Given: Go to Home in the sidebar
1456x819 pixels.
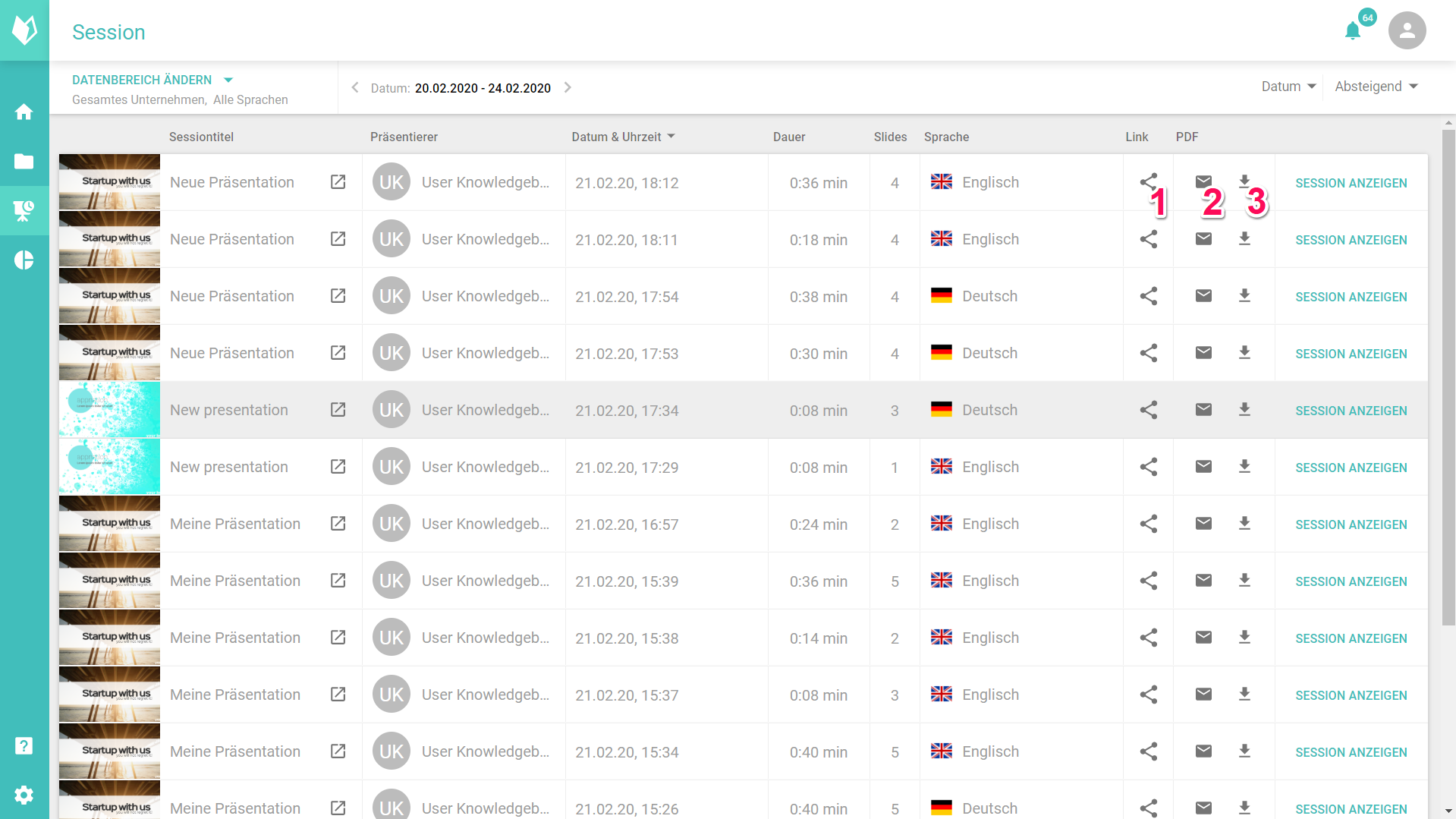Looking at the screenshot, I should click(24, 112).
